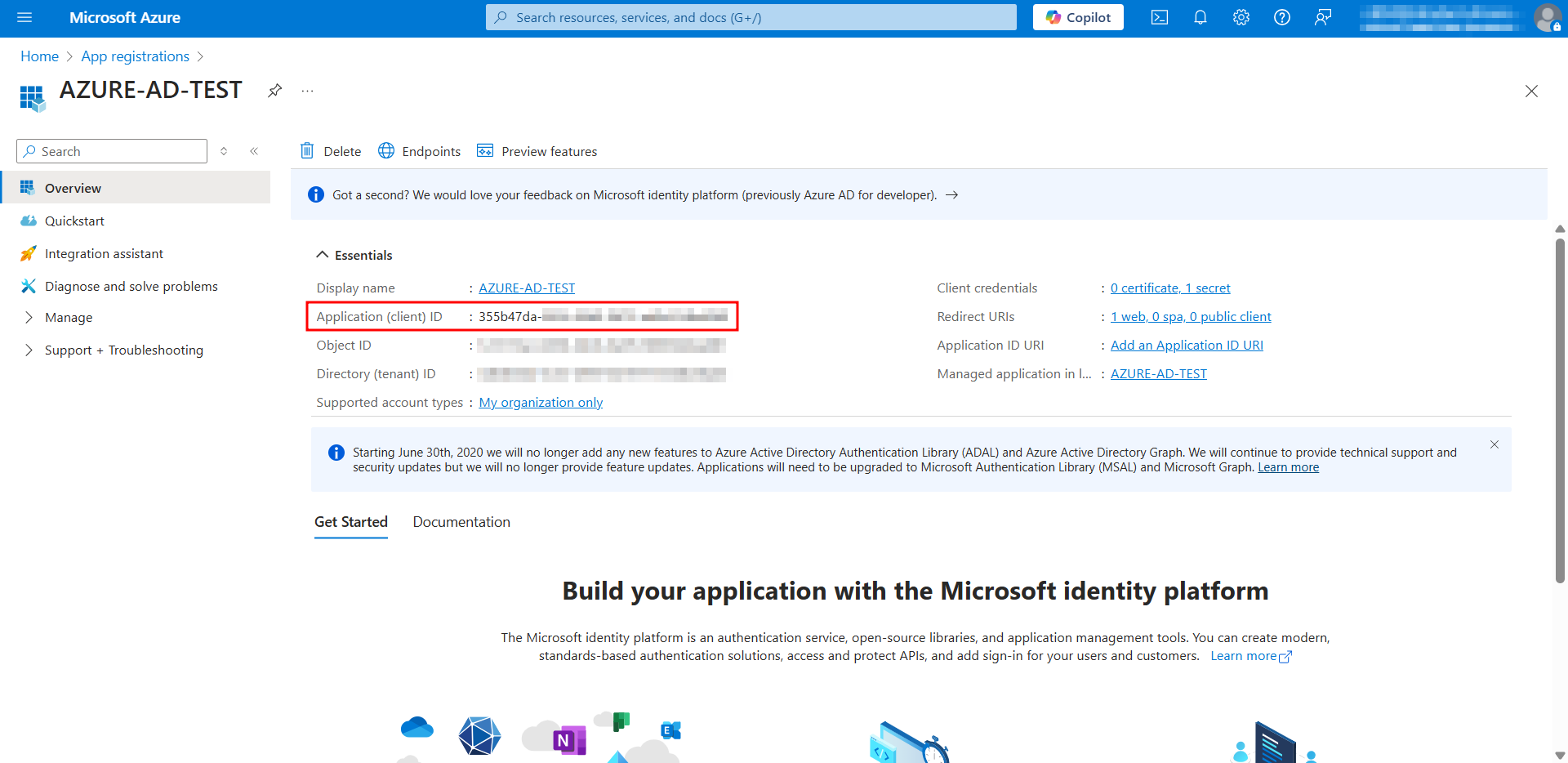Open the notifications bell

[1200, 17]
